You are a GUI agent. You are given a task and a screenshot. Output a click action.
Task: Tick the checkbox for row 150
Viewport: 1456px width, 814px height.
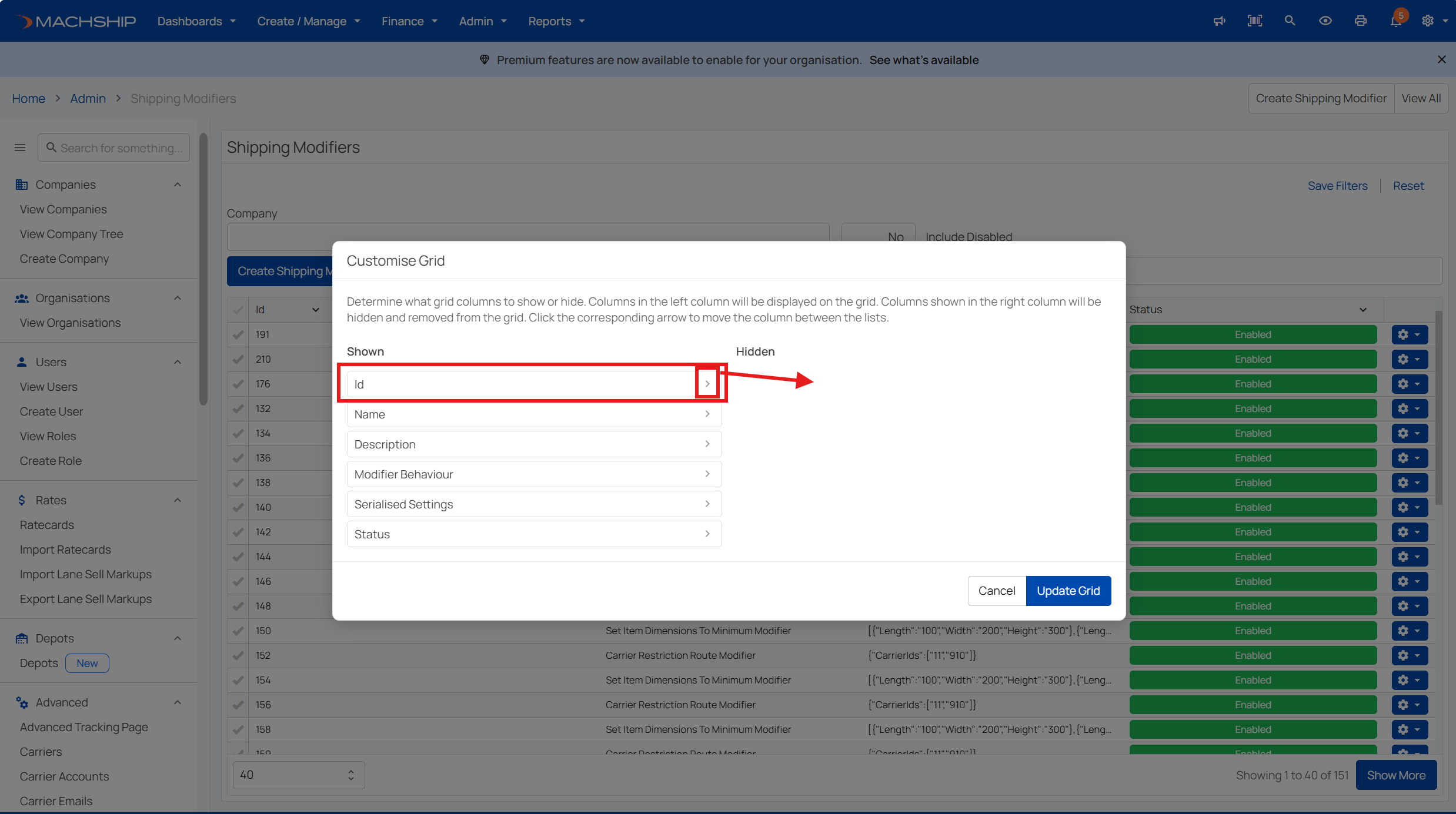(238, 631)
